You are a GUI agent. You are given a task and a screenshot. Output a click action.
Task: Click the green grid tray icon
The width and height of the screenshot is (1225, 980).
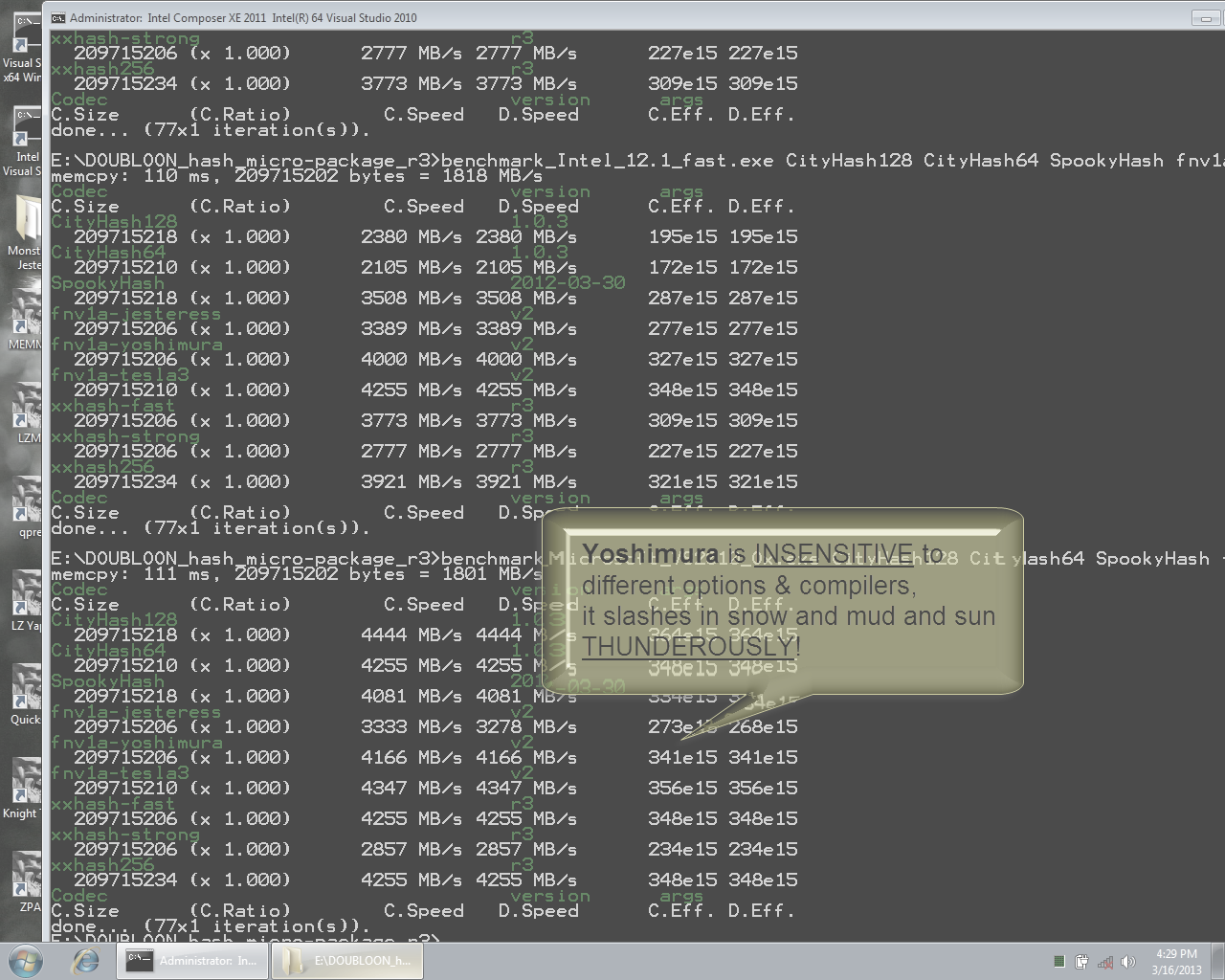coord(1058,962)
